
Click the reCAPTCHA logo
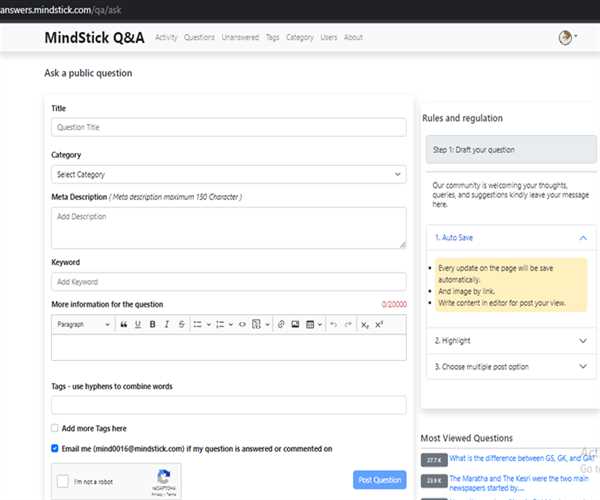[x=164, y=477]
